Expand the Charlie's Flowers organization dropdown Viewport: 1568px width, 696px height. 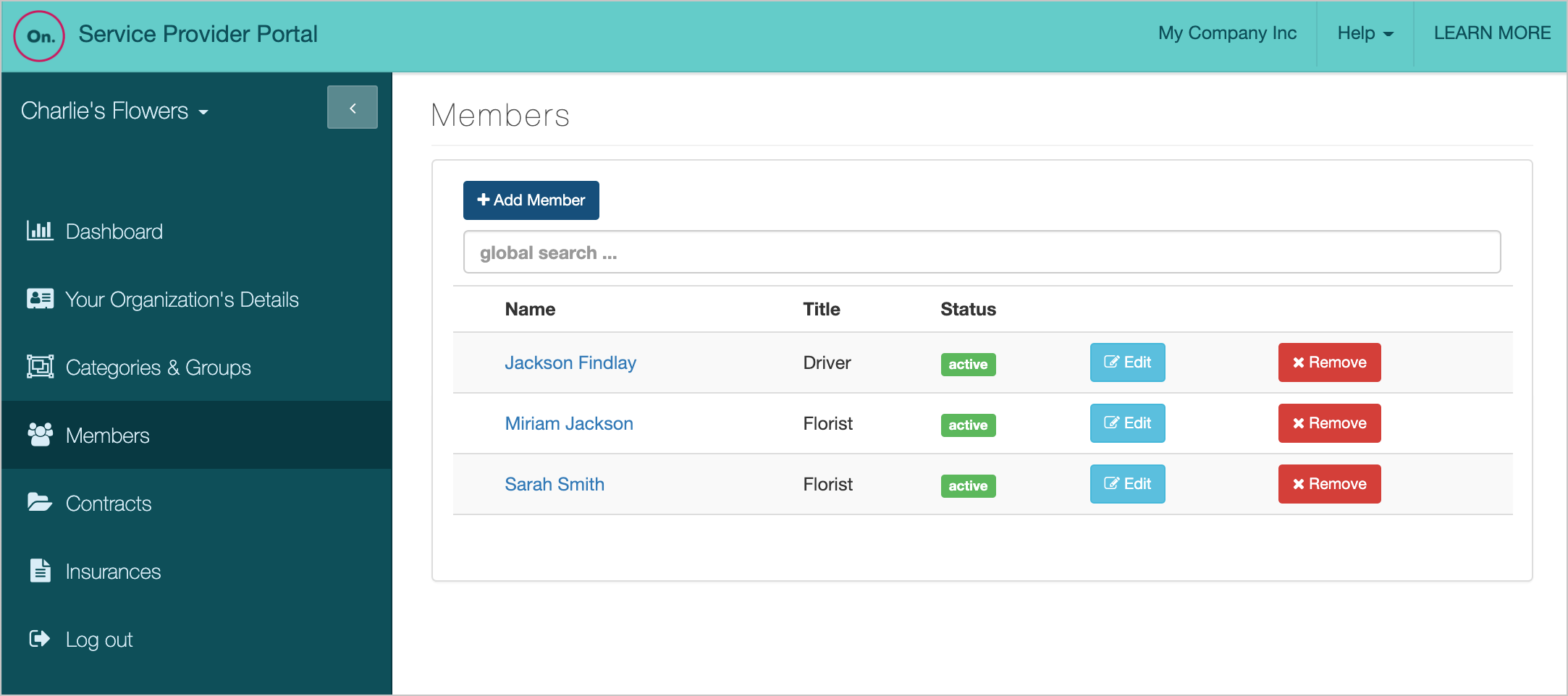pyautogui.click(x=114, y=111)
